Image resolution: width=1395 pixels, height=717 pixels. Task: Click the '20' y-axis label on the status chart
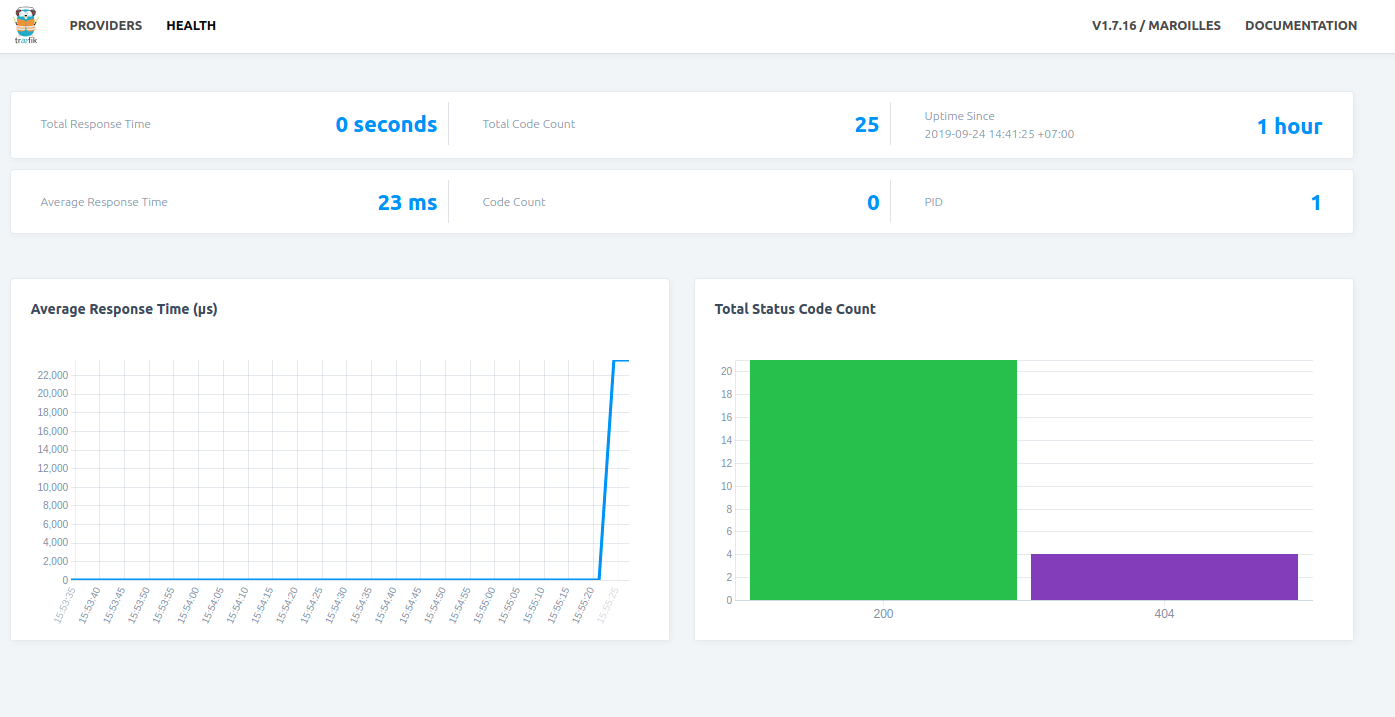point(727,371)
